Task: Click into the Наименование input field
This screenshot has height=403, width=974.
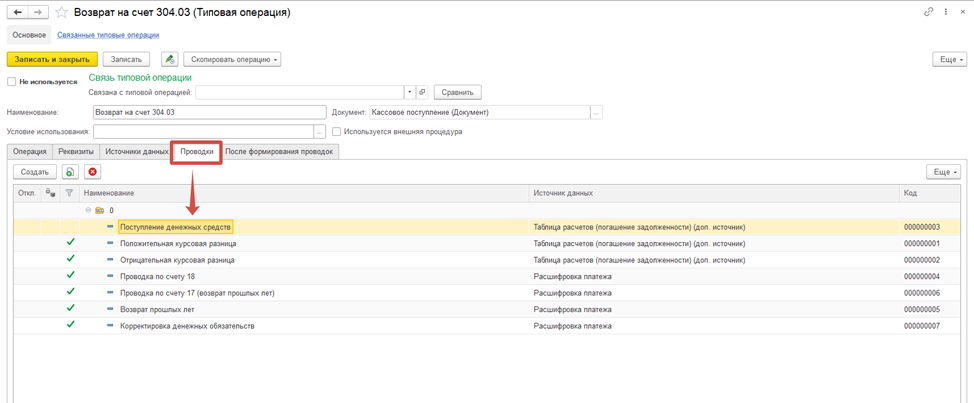Action: point(209,112)
